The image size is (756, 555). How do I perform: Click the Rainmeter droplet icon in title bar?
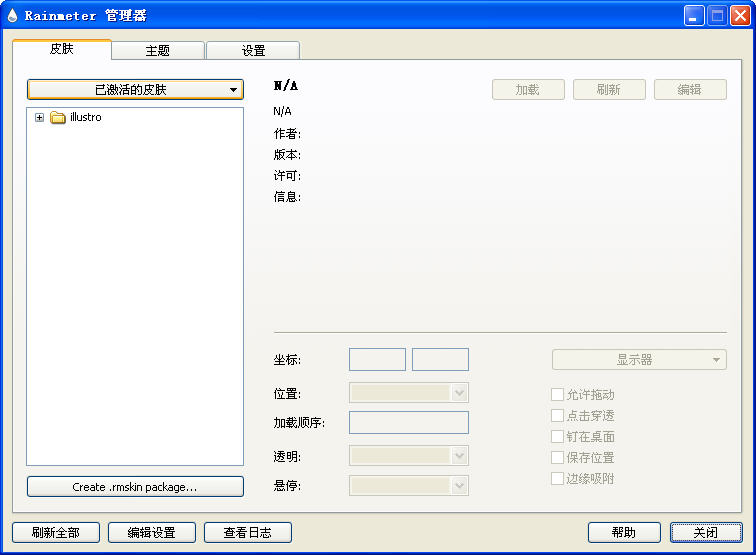click(x=13, y=15)
